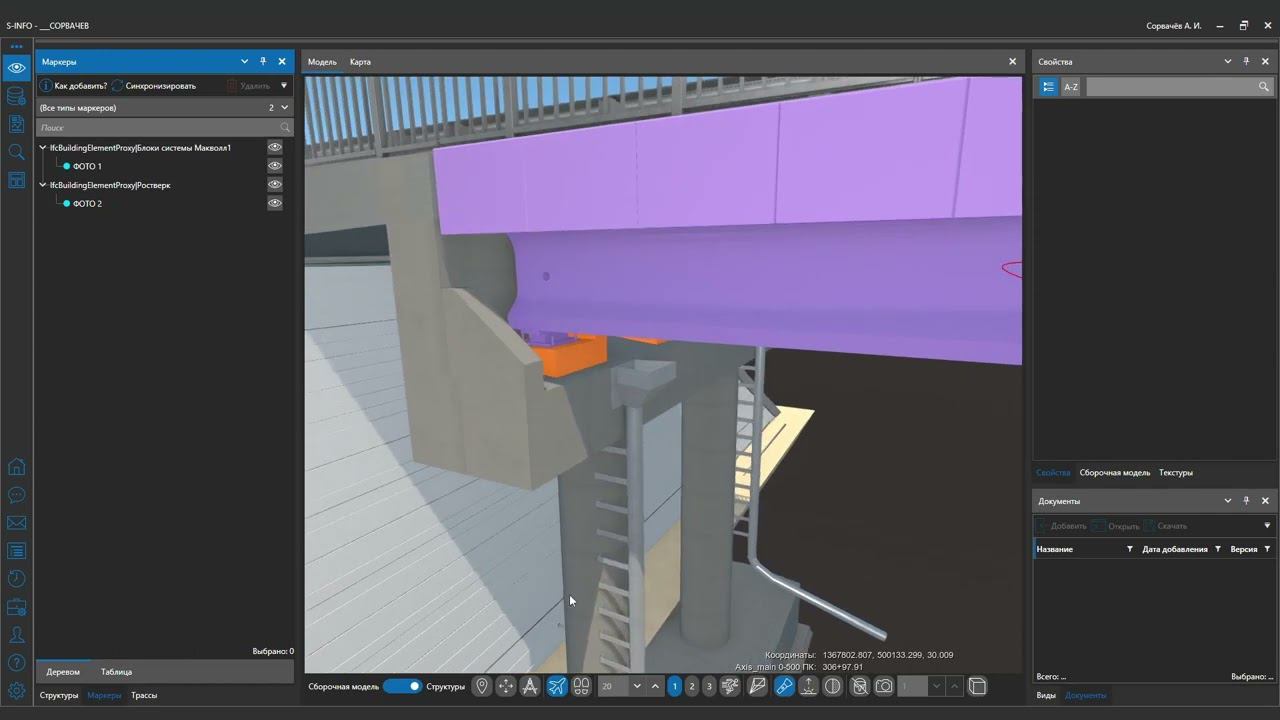This screenshot has height=720, width=1280.
Task: Toggle visibility of ФОТО 2 marker
Action: (x=274, y=203)
